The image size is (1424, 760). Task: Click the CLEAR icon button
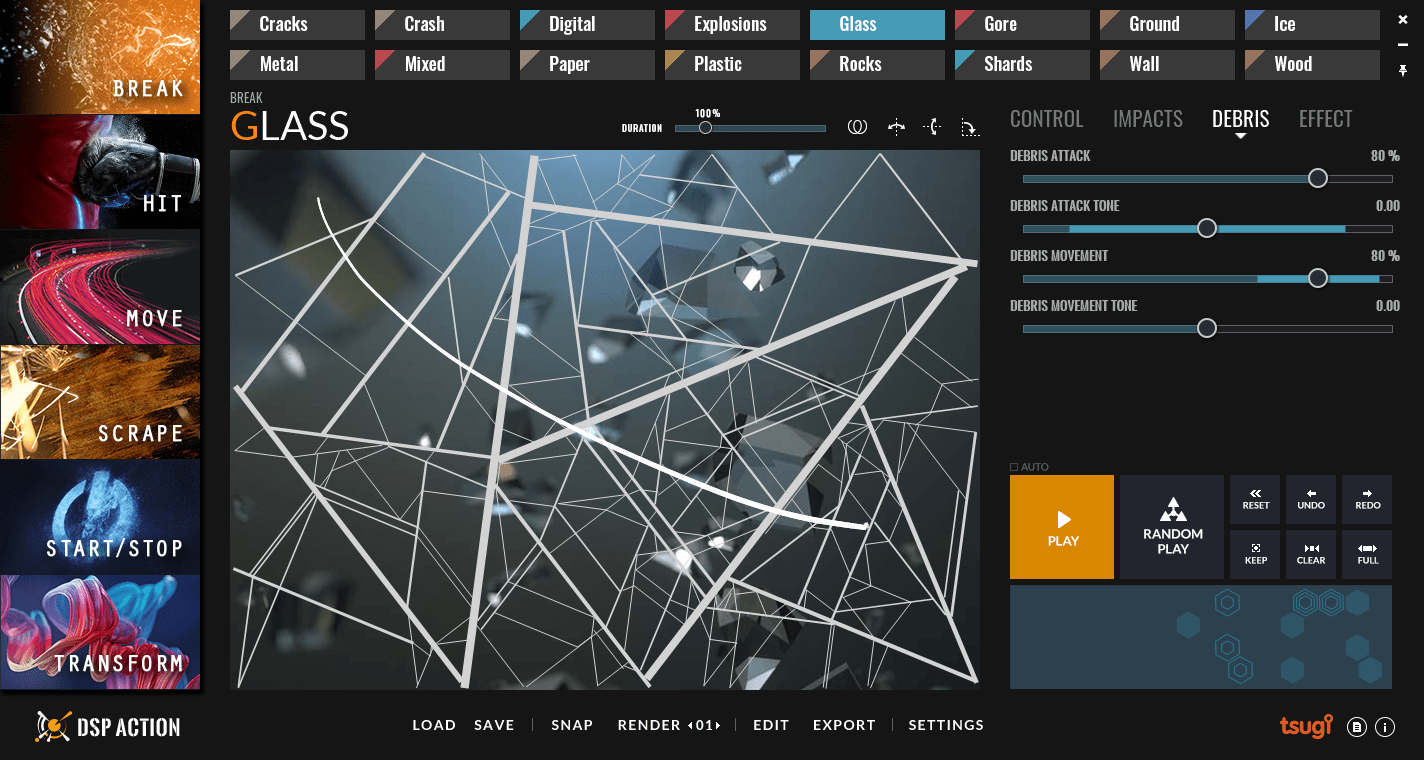[x=1310, y=554]
